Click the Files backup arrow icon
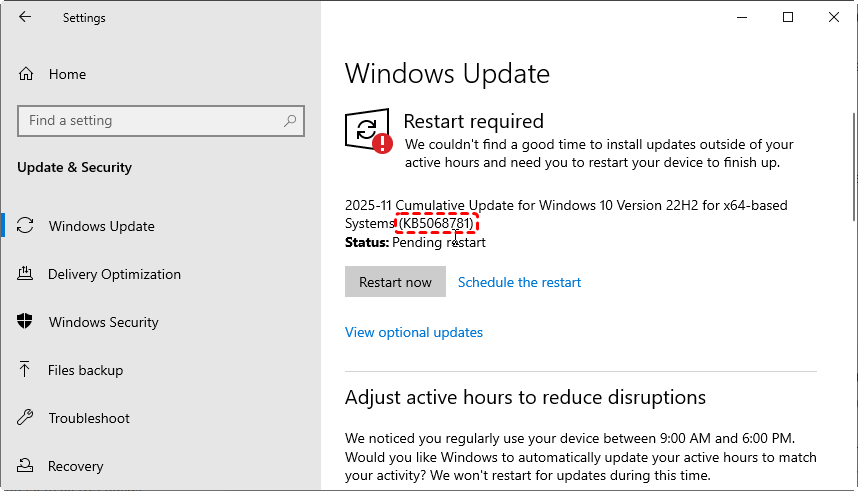Screen dimensions: 858x491 26,370
